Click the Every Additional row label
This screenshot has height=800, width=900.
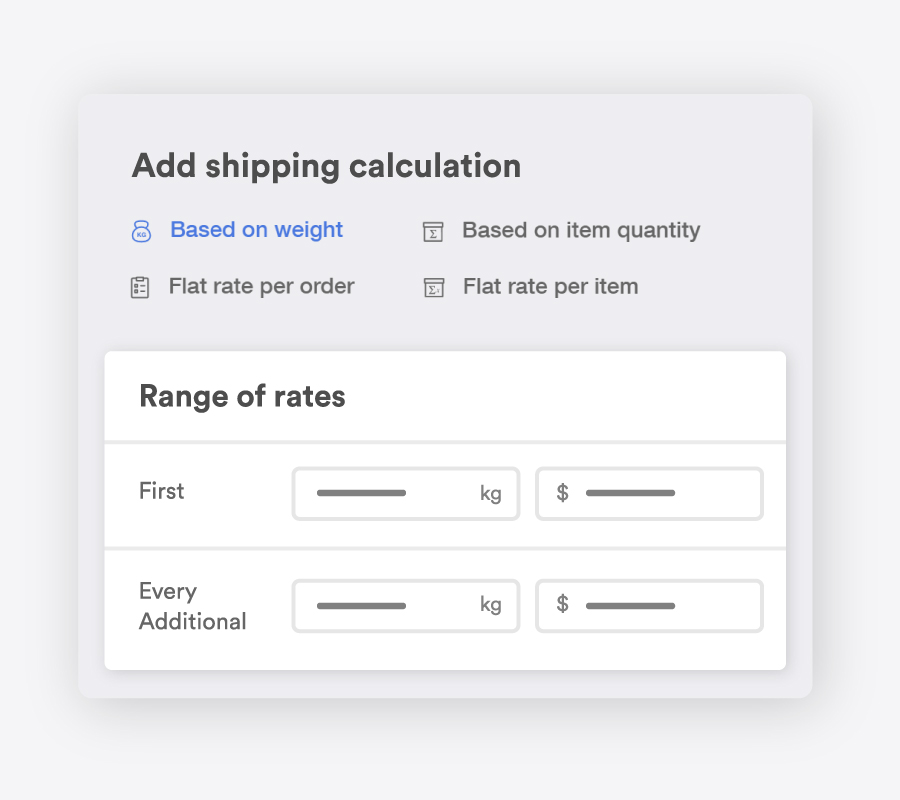(193, 606)
